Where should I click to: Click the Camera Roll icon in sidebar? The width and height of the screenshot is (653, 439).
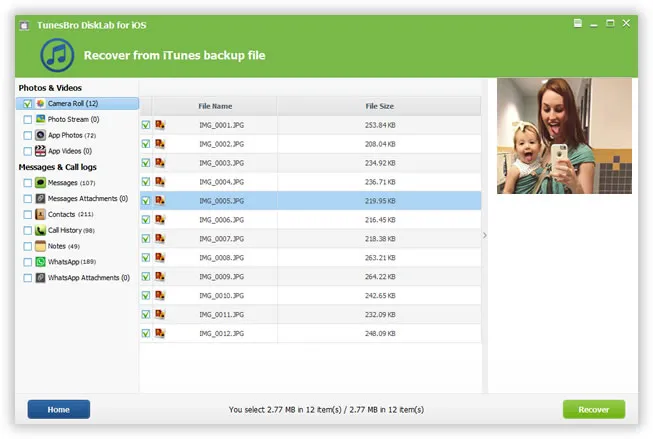[x=40, y=104]
